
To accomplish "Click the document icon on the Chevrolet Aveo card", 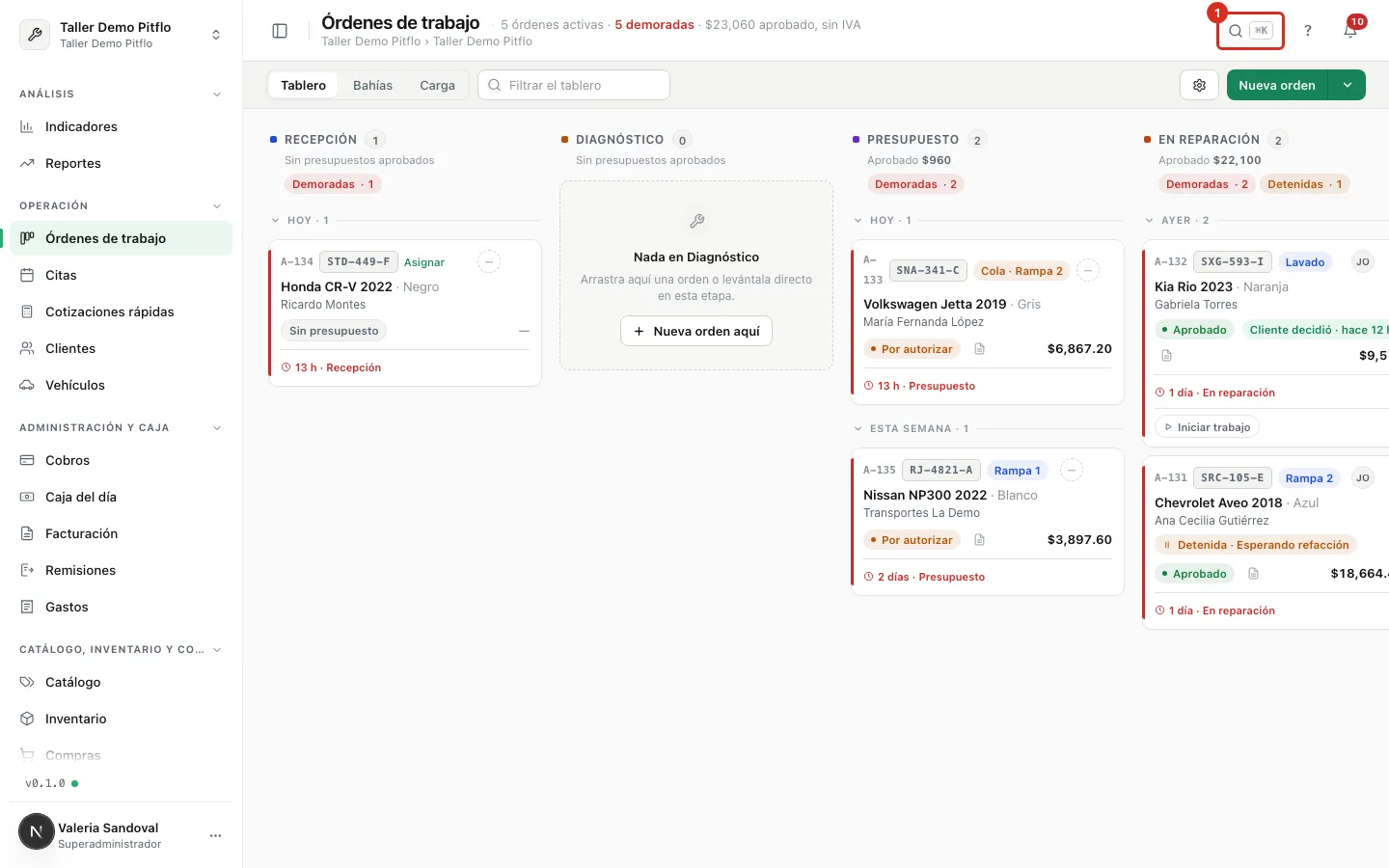I will tap(1253, 574).
